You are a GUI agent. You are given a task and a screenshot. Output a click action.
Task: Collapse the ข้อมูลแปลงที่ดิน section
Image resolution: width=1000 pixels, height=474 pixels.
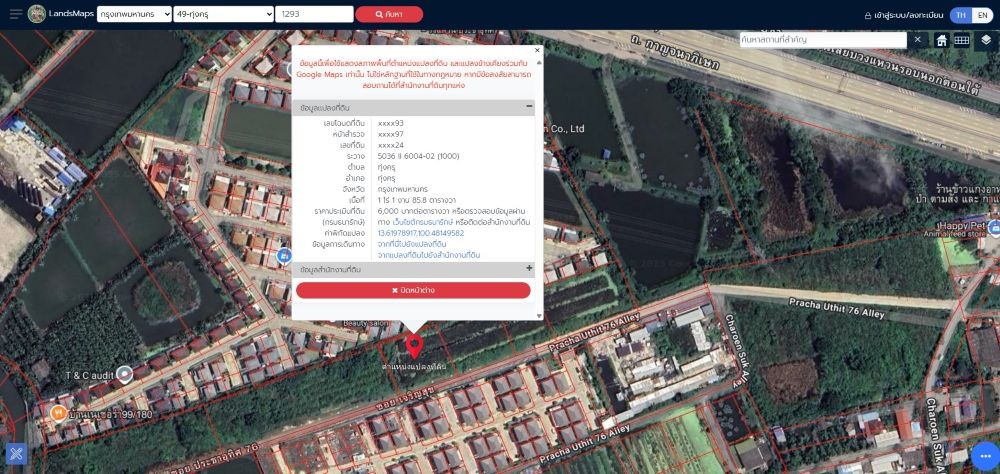529,106
